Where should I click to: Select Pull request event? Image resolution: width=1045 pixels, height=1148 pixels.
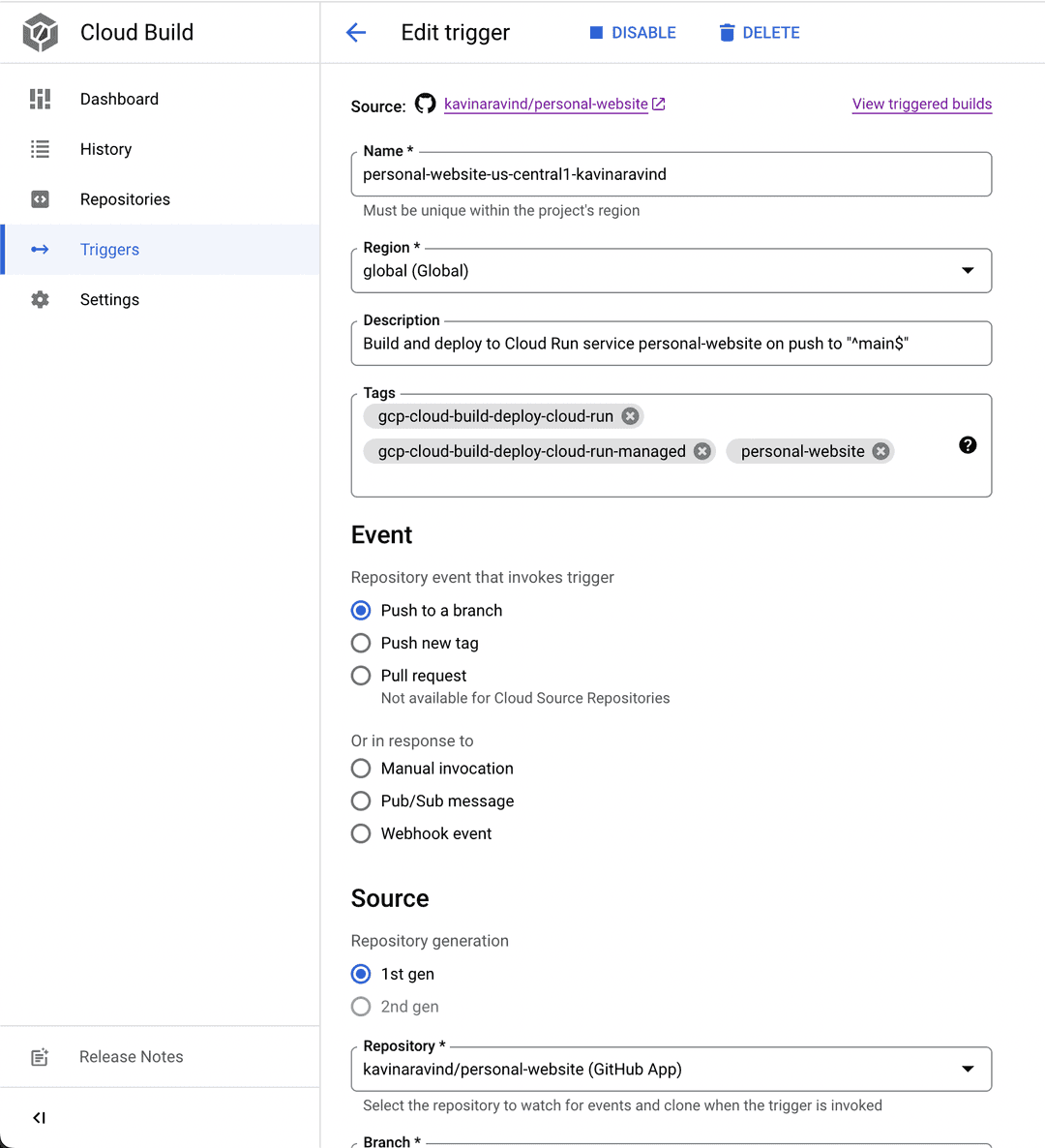coord(361,675)
